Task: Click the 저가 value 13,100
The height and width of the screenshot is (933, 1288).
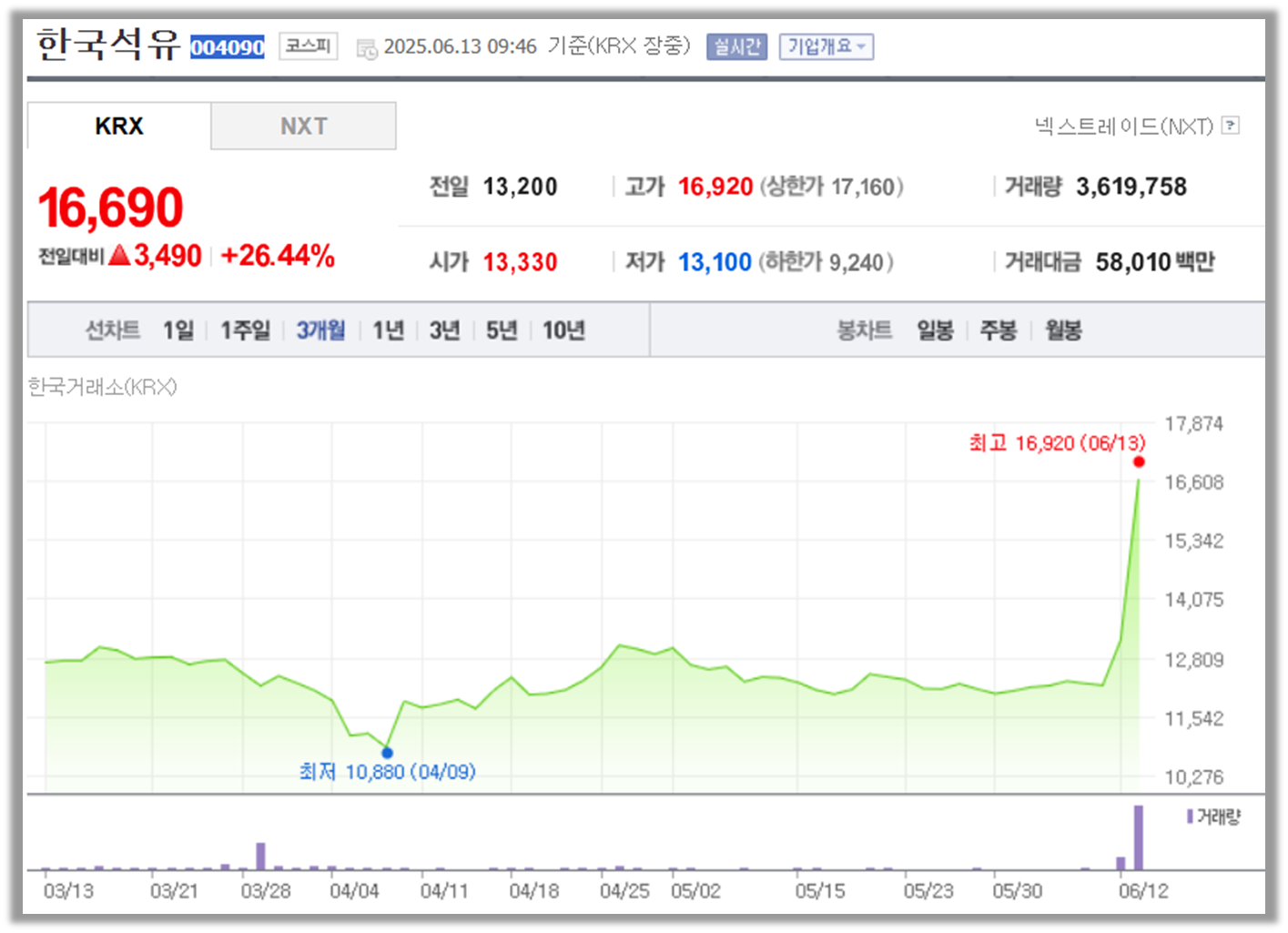Action: tap(715, 262)
